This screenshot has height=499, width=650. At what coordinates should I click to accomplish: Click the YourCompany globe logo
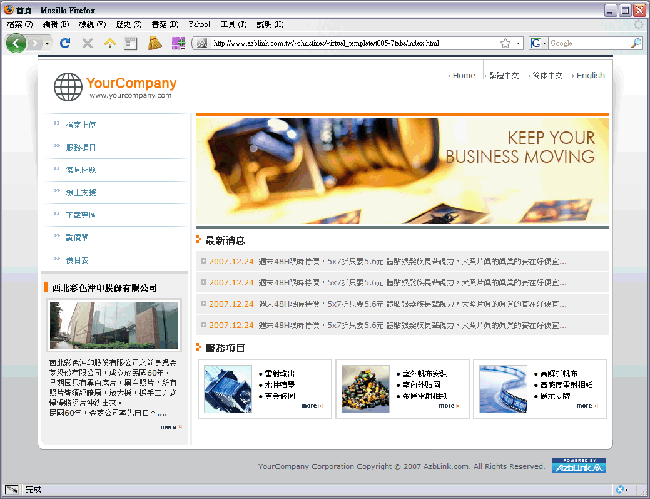[68, 88]
